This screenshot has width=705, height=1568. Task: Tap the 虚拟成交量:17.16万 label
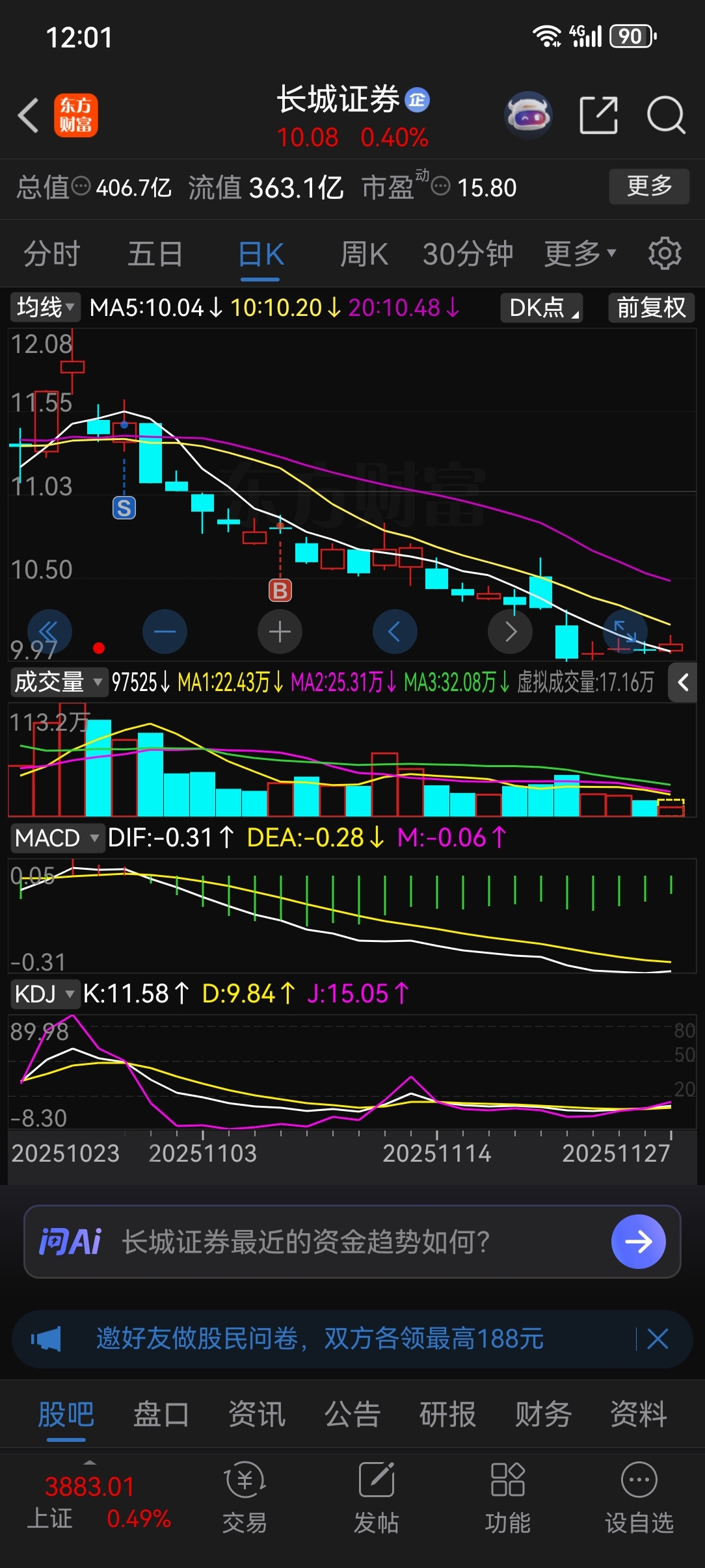point(585,683)
